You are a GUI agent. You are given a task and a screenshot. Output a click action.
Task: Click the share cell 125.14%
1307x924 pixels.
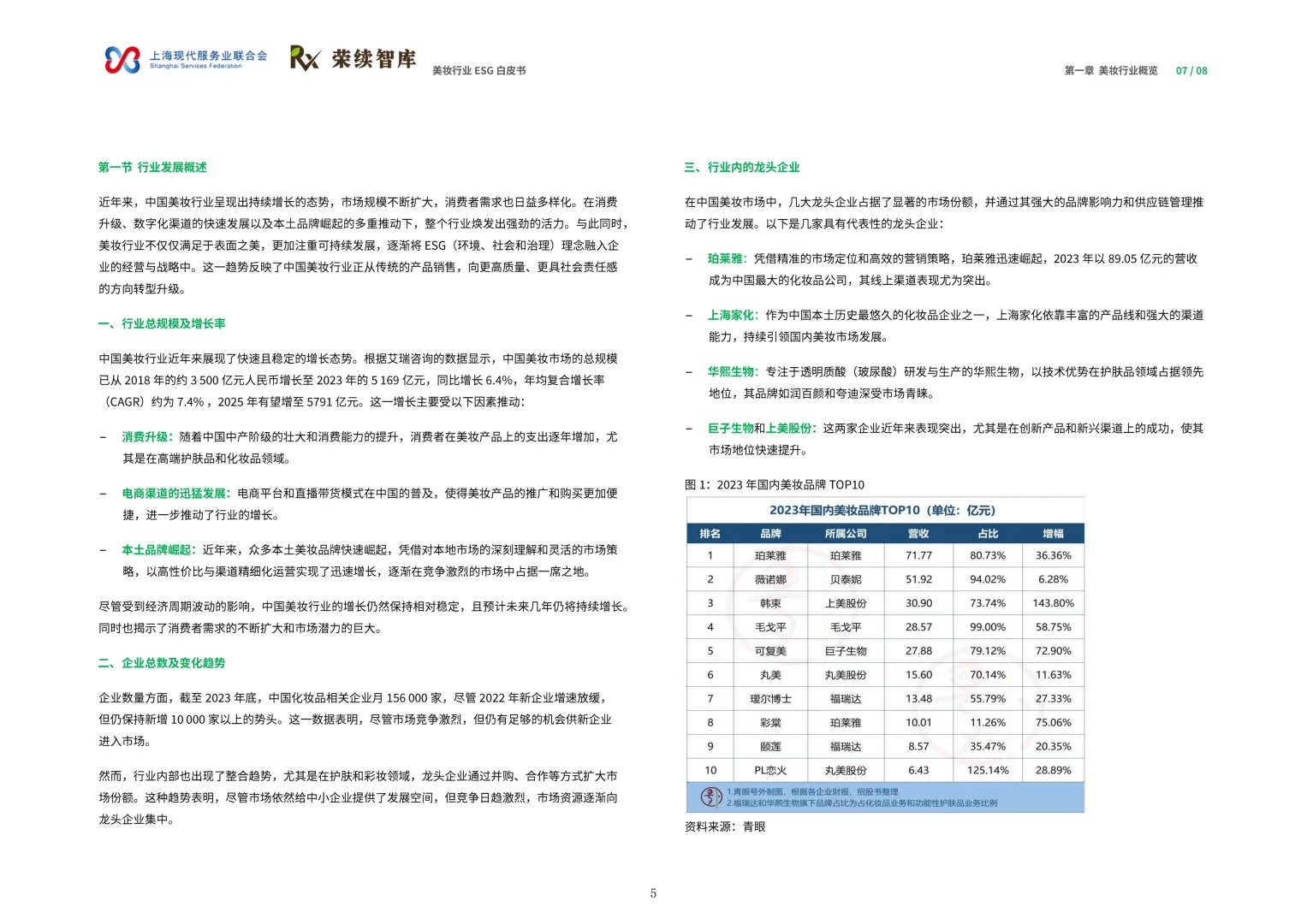pyautogui.click(x=988, y=772)
